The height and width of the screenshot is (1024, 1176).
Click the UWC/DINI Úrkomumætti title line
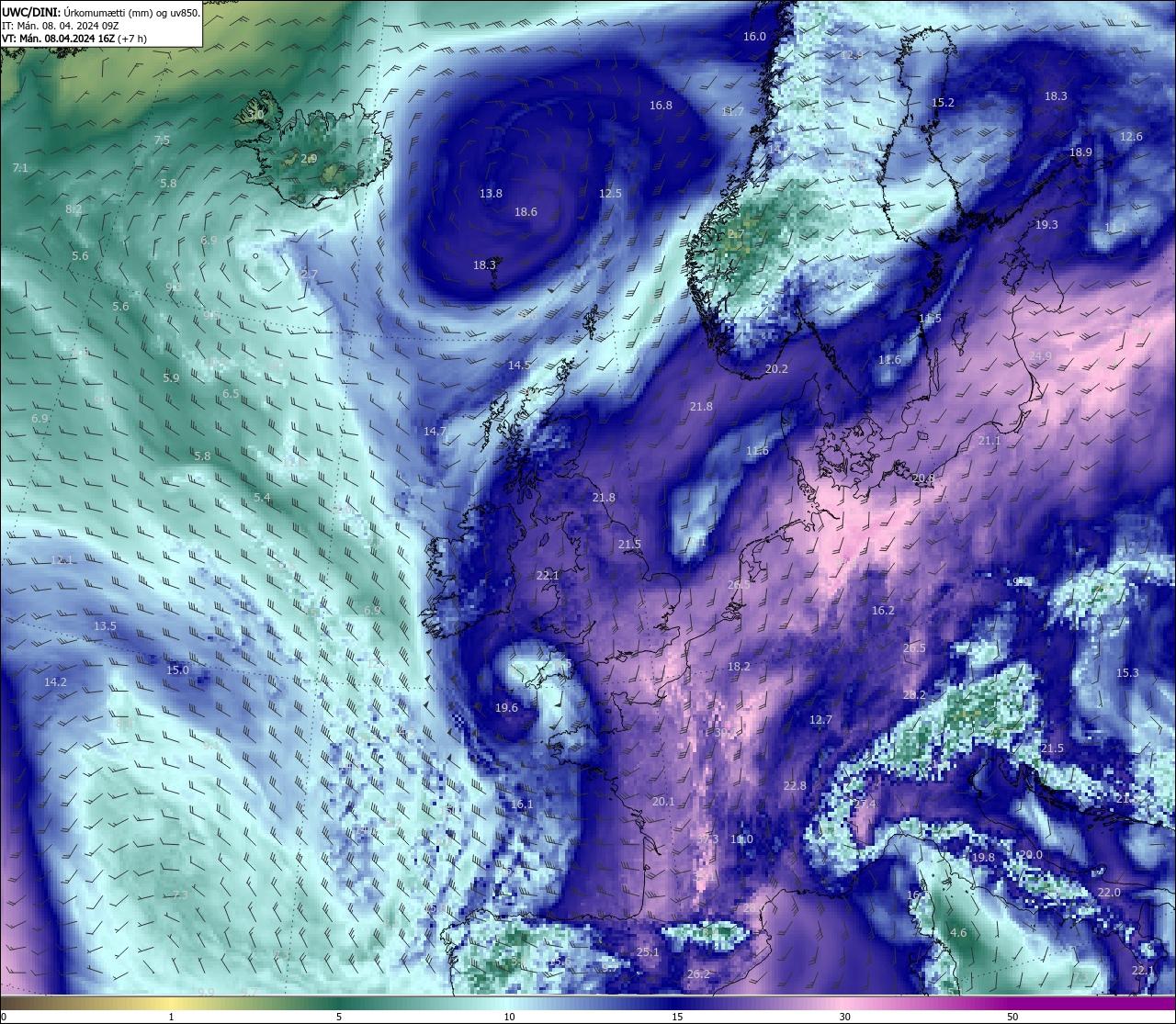[101, 13]
